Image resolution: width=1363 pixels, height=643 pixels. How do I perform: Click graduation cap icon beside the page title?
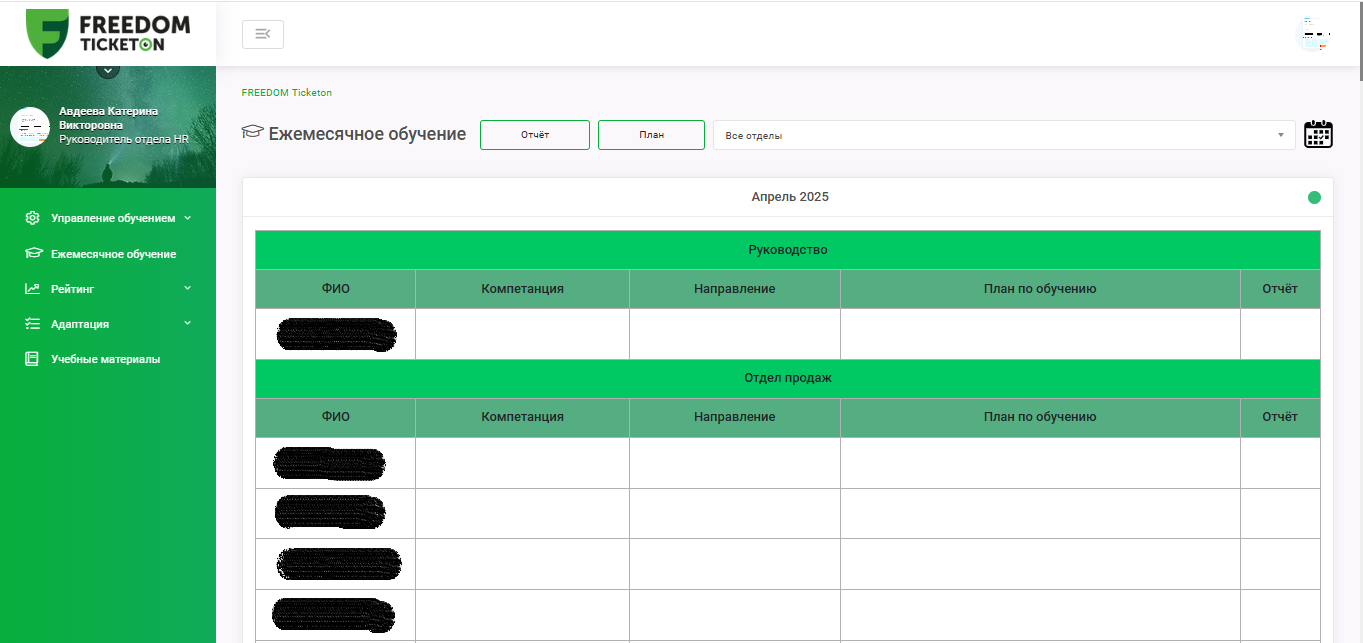(x=252, y=133)
